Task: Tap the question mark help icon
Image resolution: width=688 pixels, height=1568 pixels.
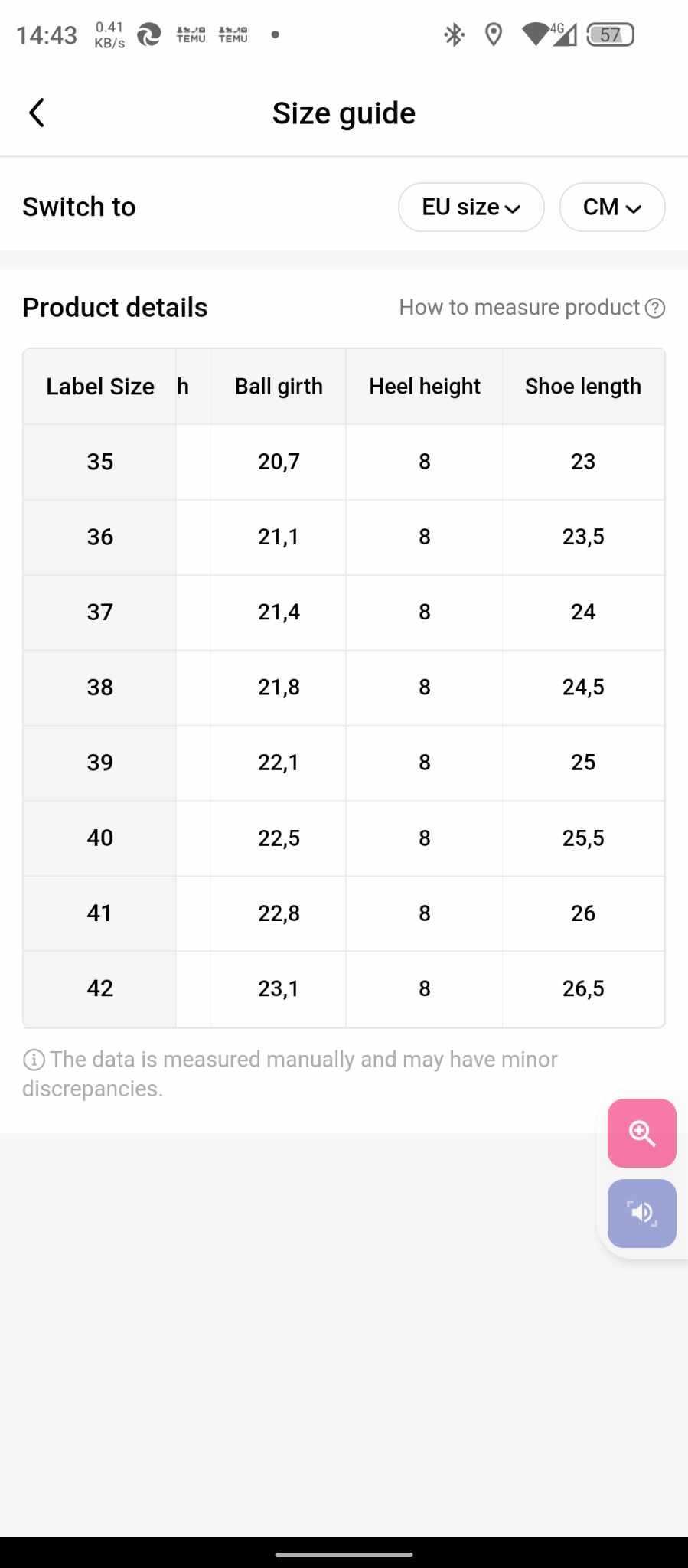Action: [655, 308]
